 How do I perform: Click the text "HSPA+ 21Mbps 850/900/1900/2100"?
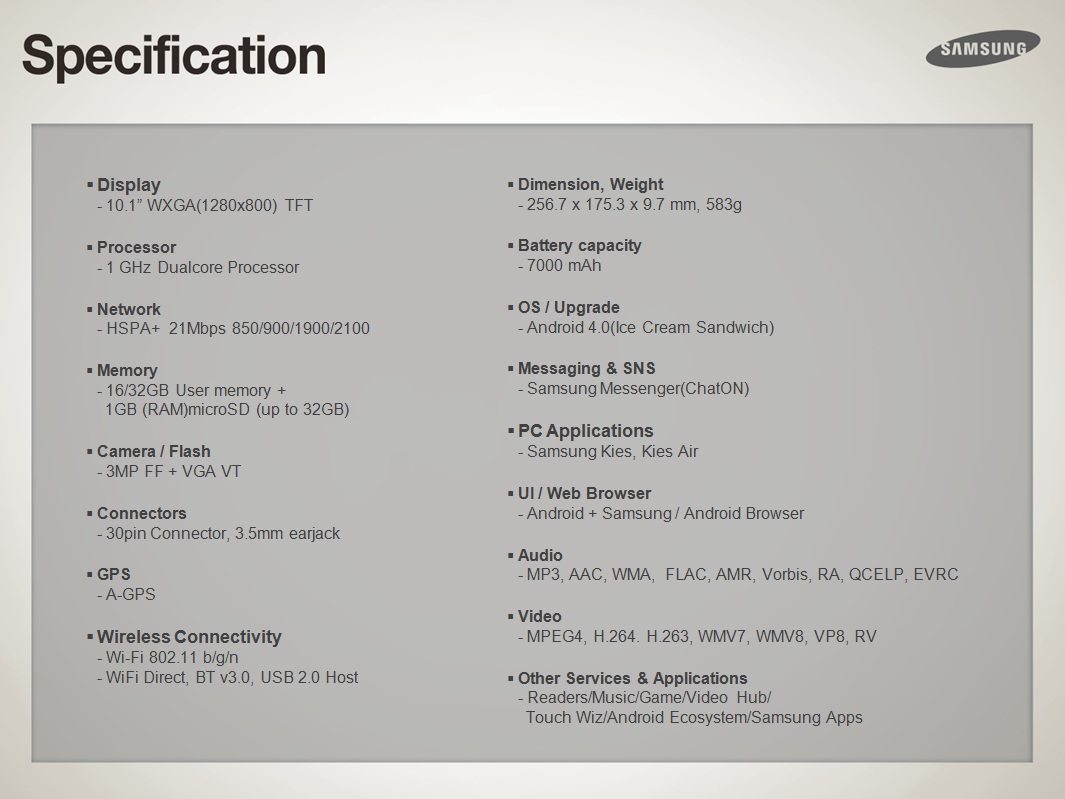point(238,329)
